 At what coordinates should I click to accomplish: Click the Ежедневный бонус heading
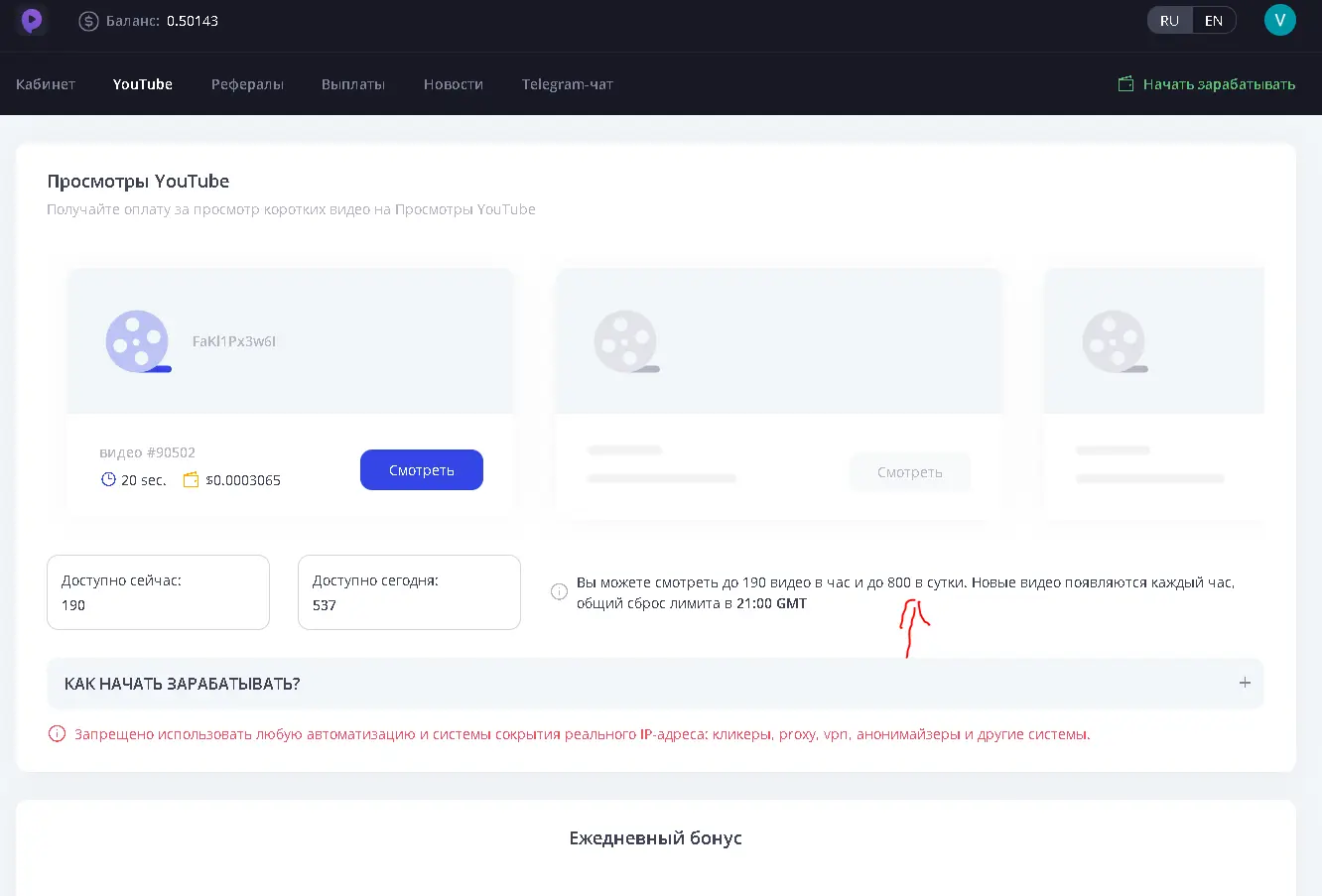click(x=656, y=838)
